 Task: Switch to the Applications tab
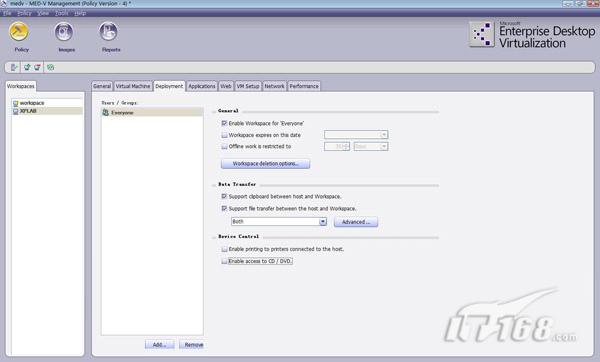202,86
